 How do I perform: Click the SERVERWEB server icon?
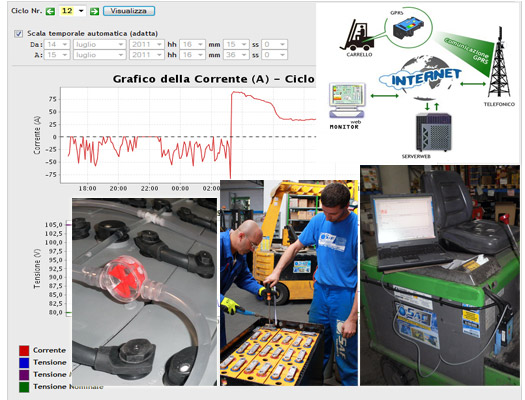pos(433,133)
